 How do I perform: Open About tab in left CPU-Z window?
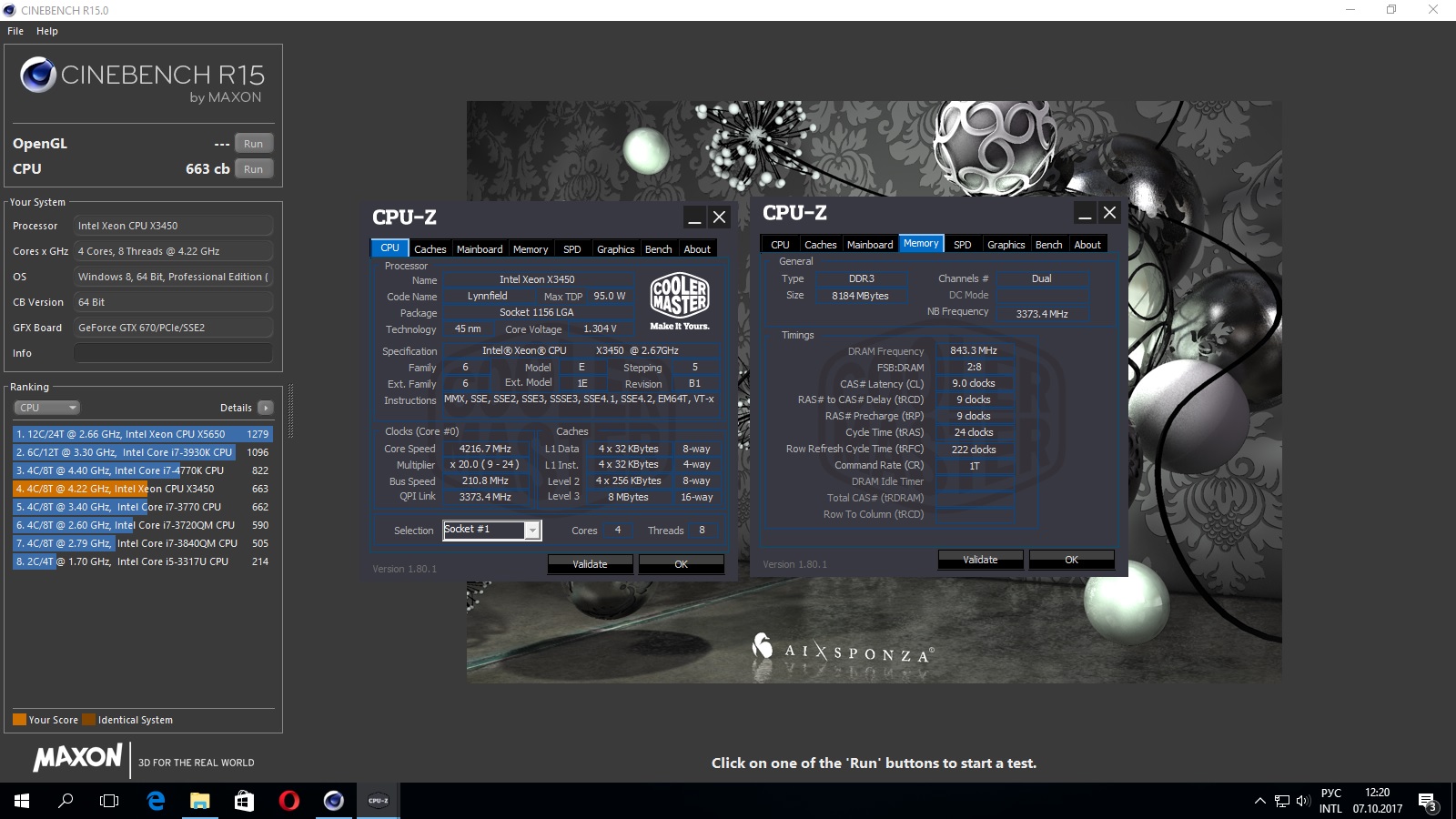pyautogui.click(x=698, y=249)
